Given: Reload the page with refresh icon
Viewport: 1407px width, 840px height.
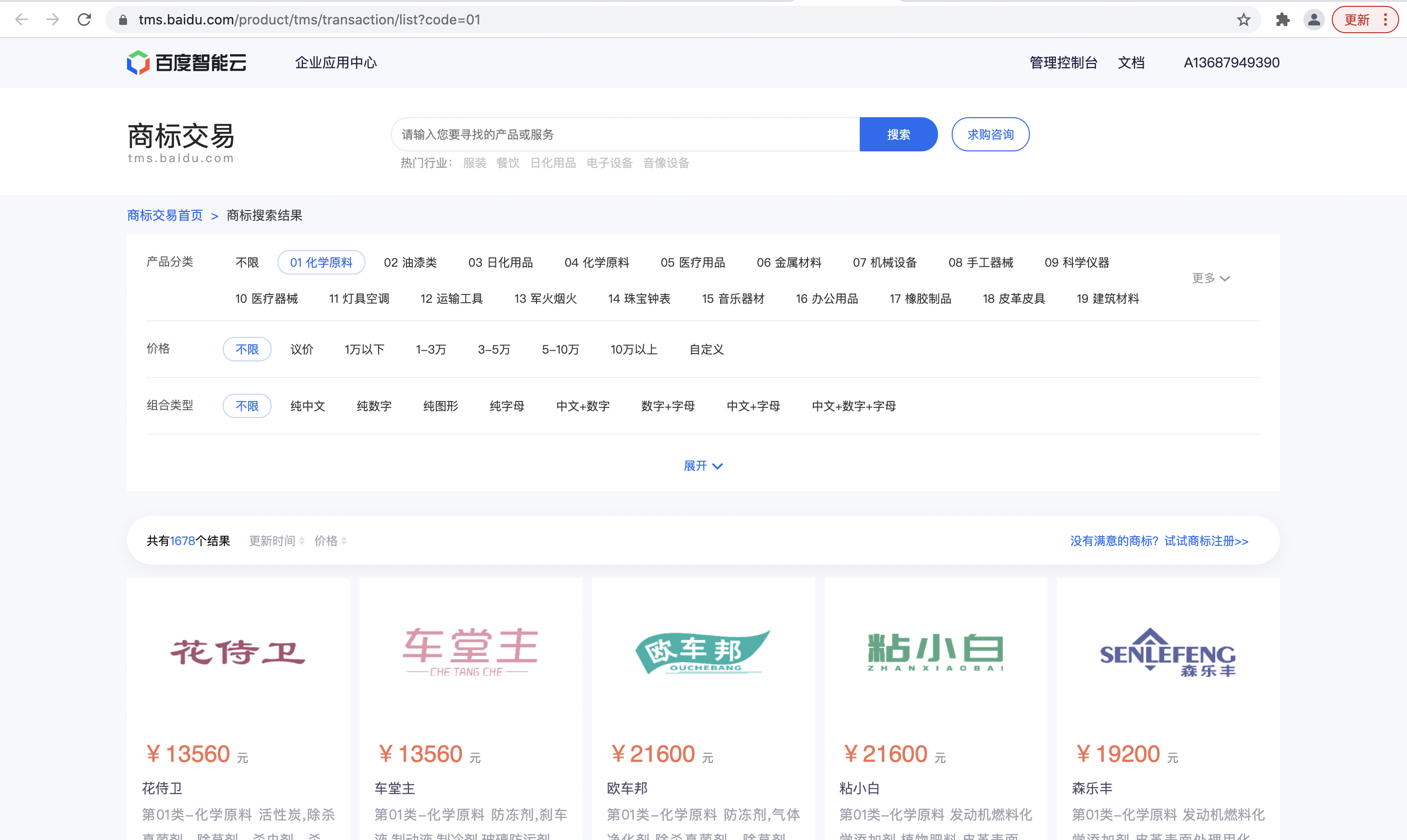Looking at the screenshot, I should [85, 20].
